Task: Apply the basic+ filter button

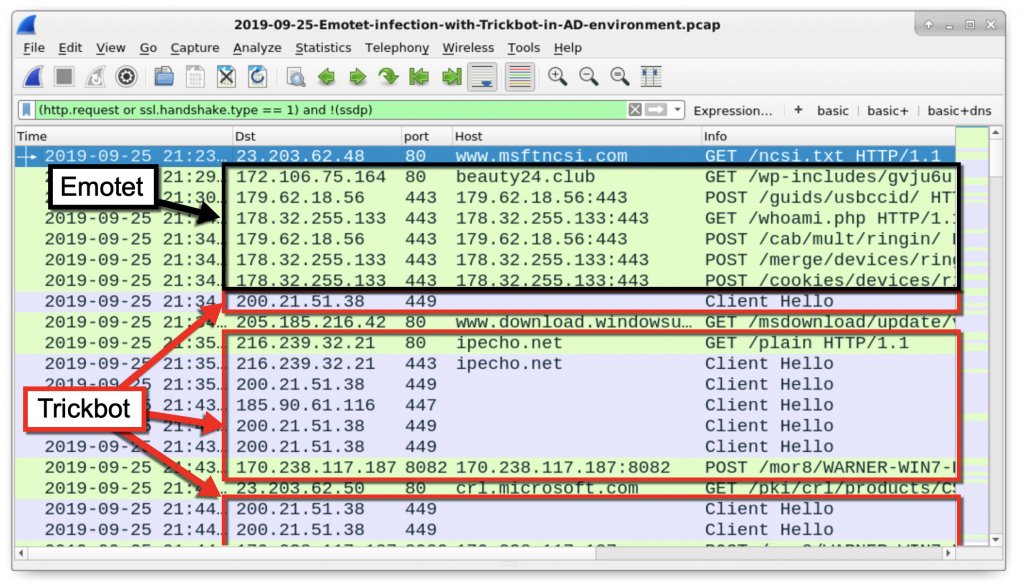Action: [888, 110]
